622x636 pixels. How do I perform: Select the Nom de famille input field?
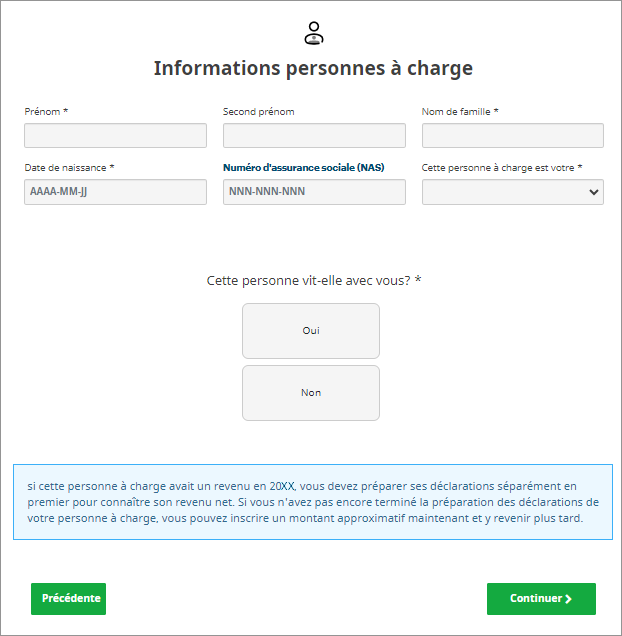point(512,136)
